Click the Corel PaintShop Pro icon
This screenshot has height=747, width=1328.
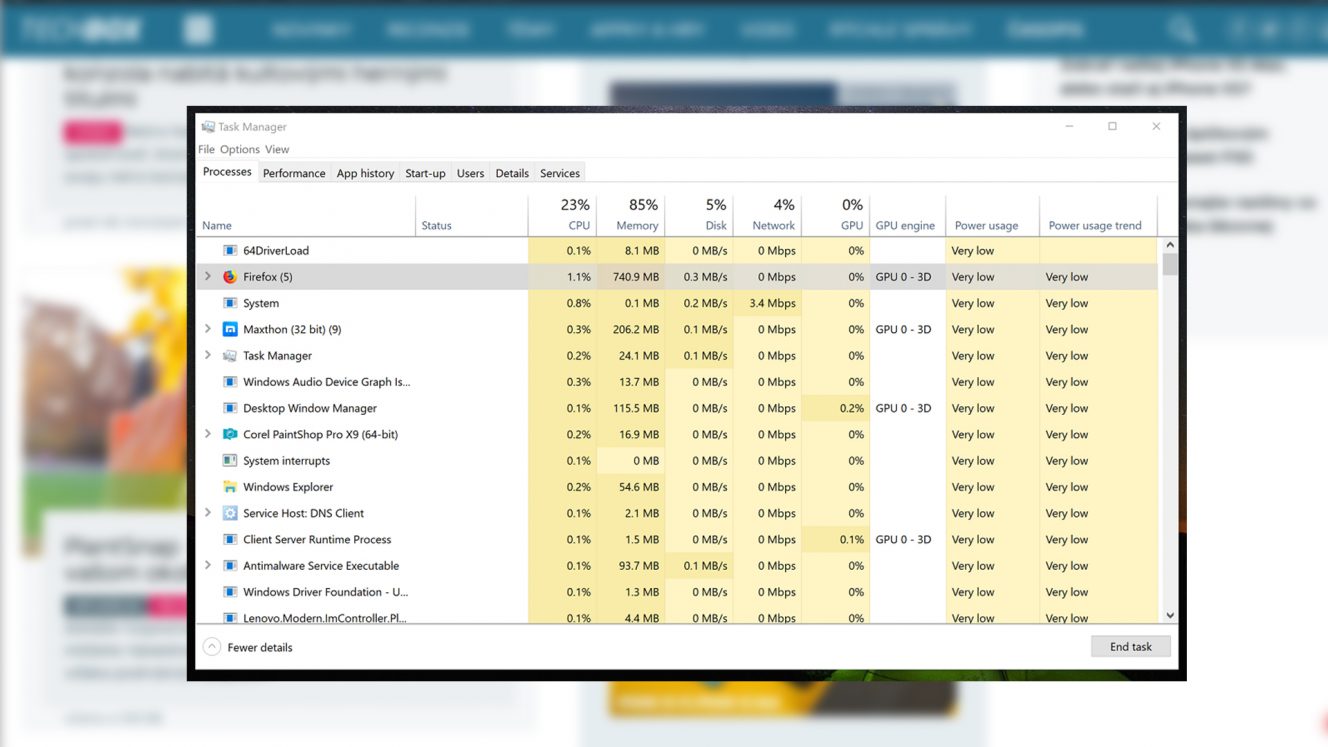[x=230, y=434]
